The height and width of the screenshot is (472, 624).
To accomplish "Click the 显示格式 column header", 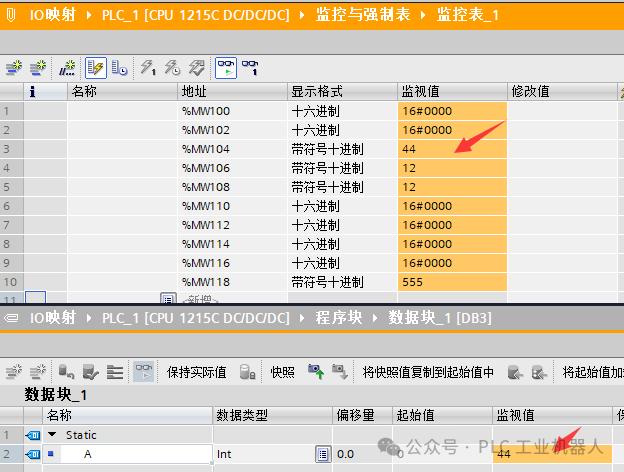I will [342, 92].
